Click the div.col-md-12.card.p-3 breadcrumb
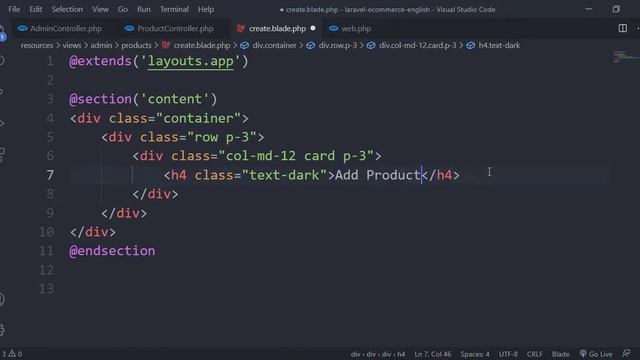640x360 pixels. (x=418, y=45)
